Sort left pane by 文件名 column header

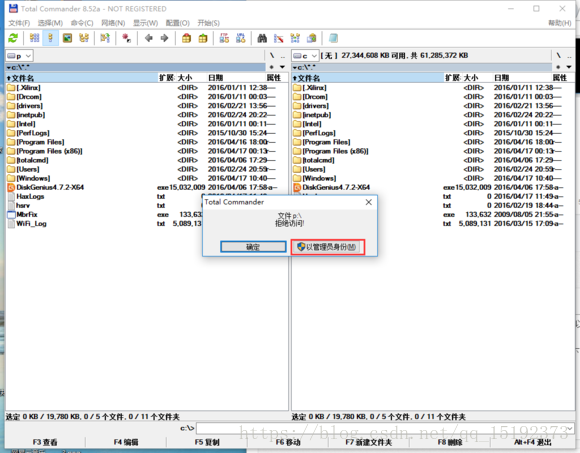[82, 78]
